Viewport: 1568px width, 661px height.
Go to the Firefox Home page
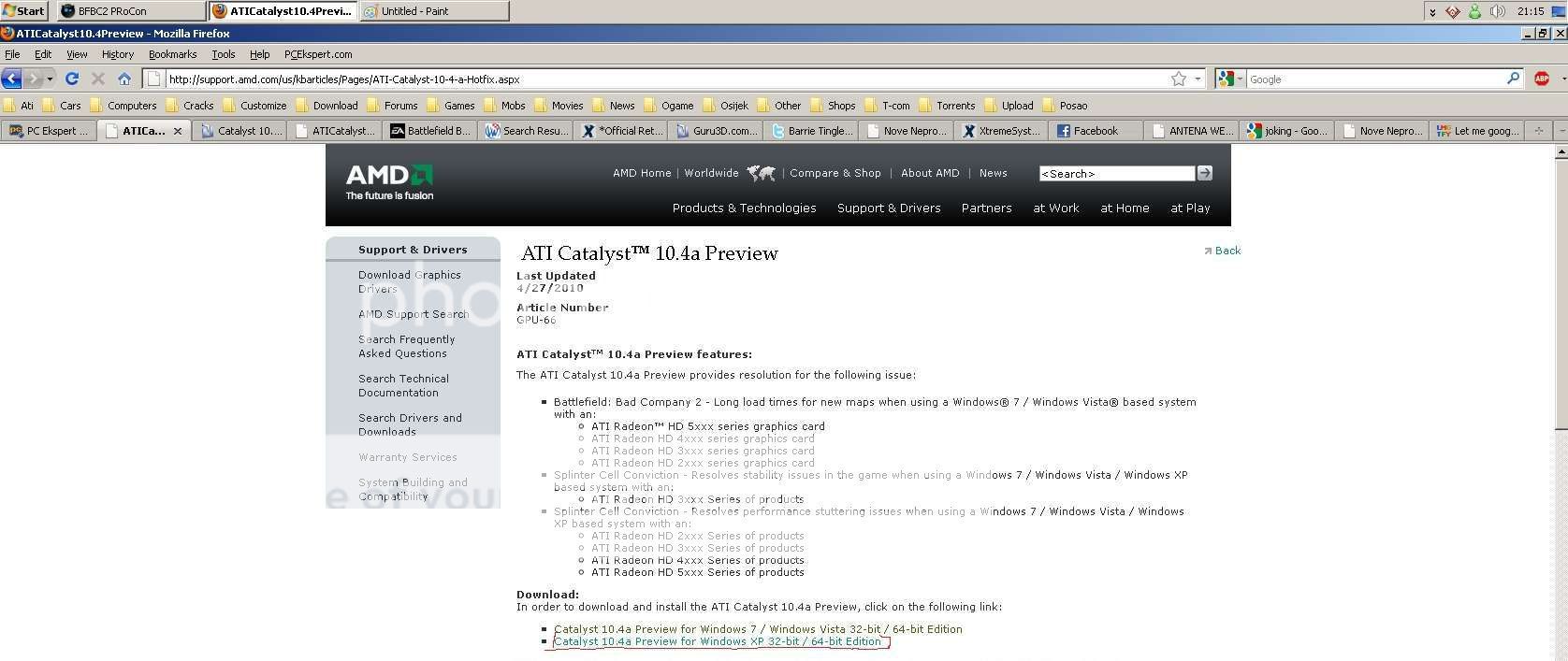[x=123, y=79]
